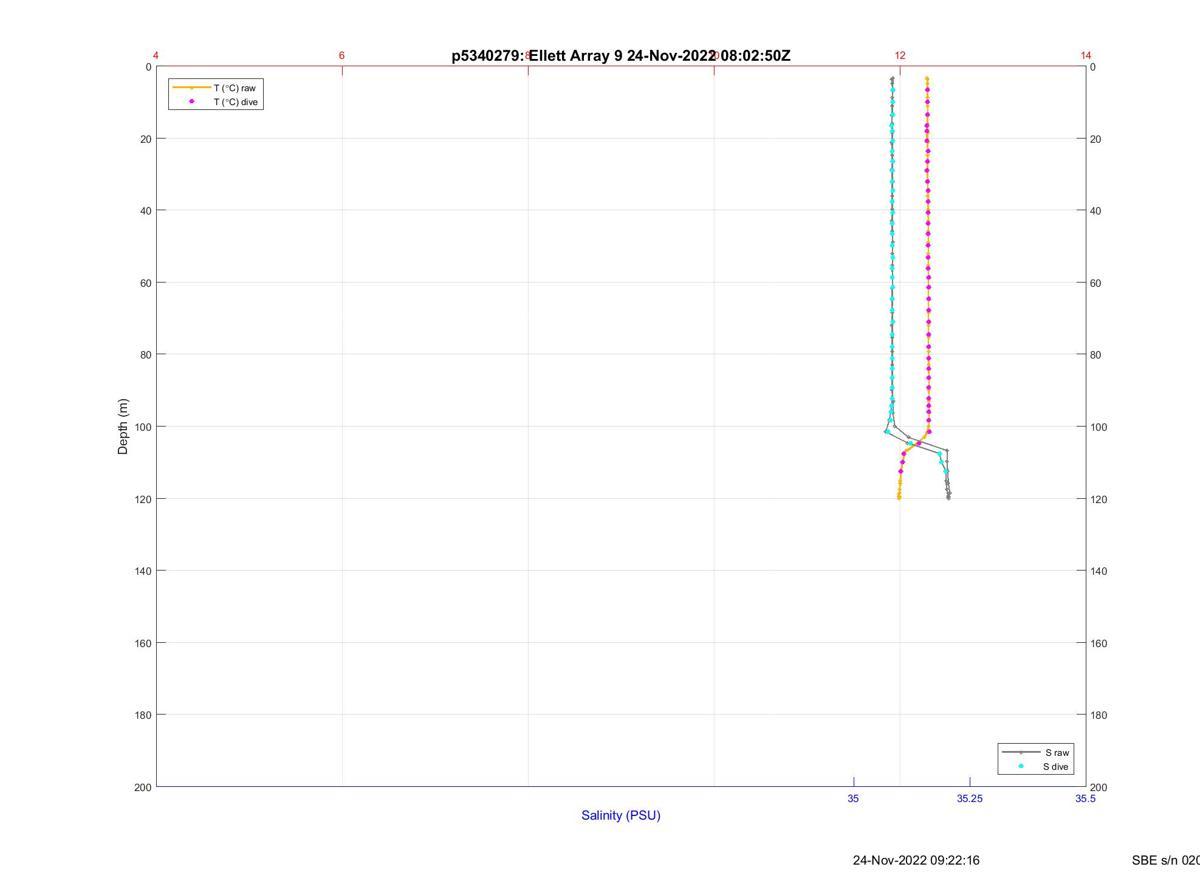Click the red '6' temperature tick label

pyautogui.click(x=342, y=56)
